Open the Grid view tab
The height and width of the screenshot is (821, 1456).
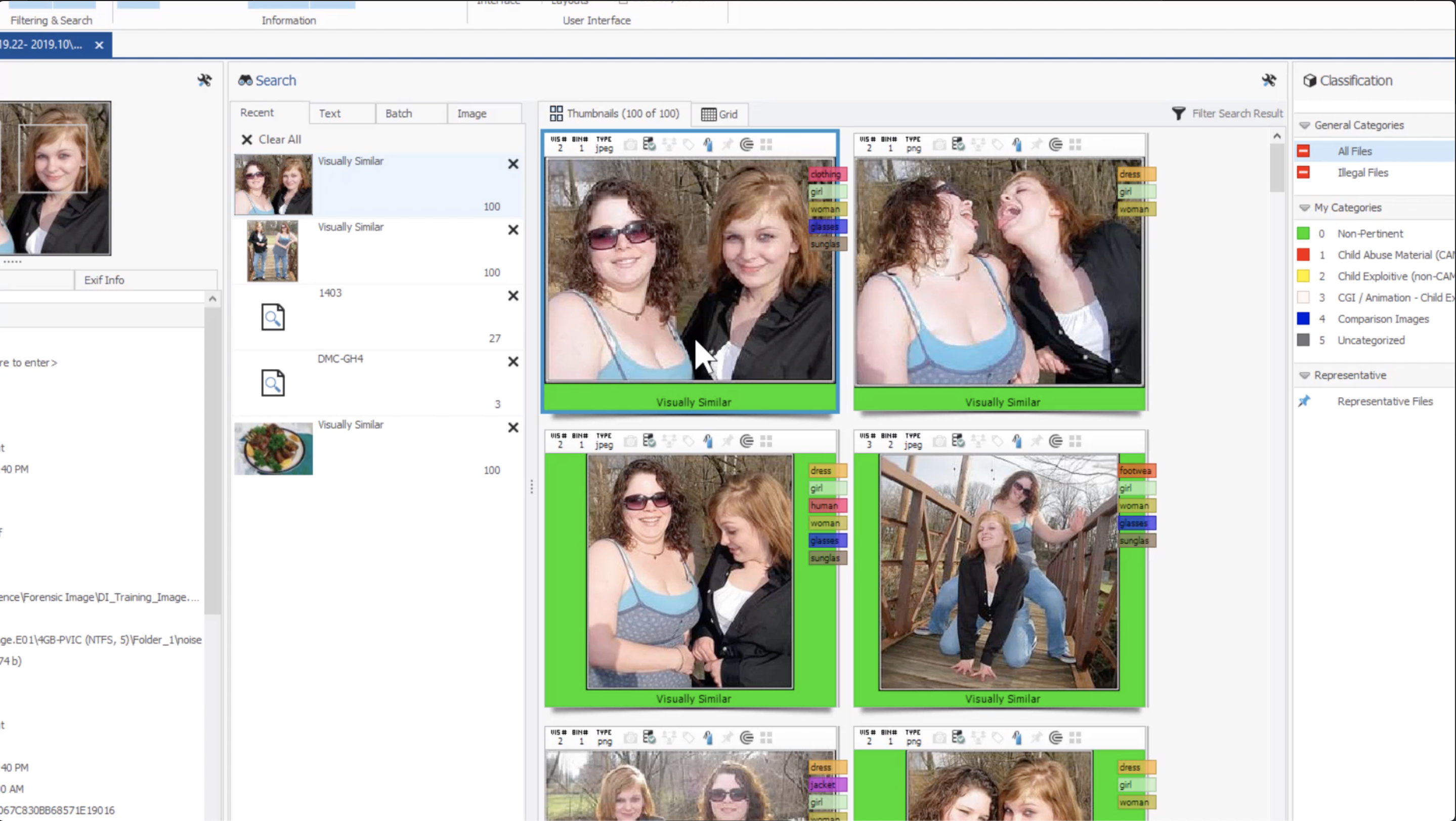pos(719,114)
